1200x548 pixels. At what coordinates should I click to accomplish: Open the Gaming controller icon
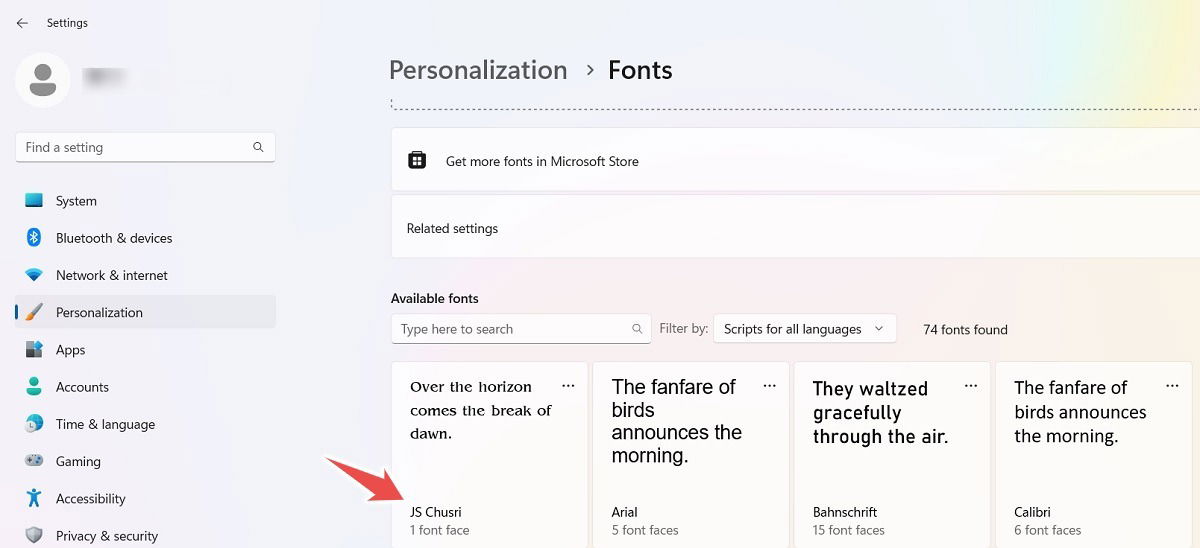click(x=34, y=461)
